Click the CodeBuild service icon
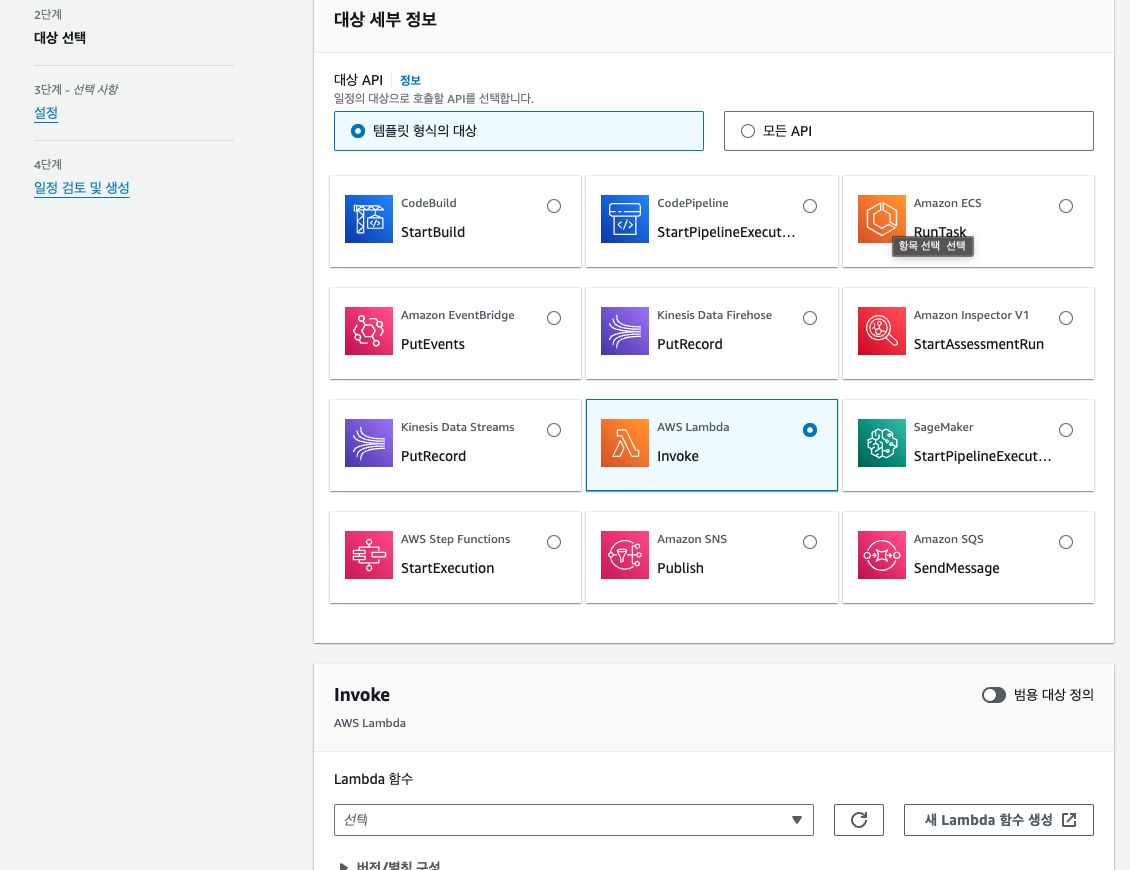Viewport: 1130px width, 870px height. 368,219
